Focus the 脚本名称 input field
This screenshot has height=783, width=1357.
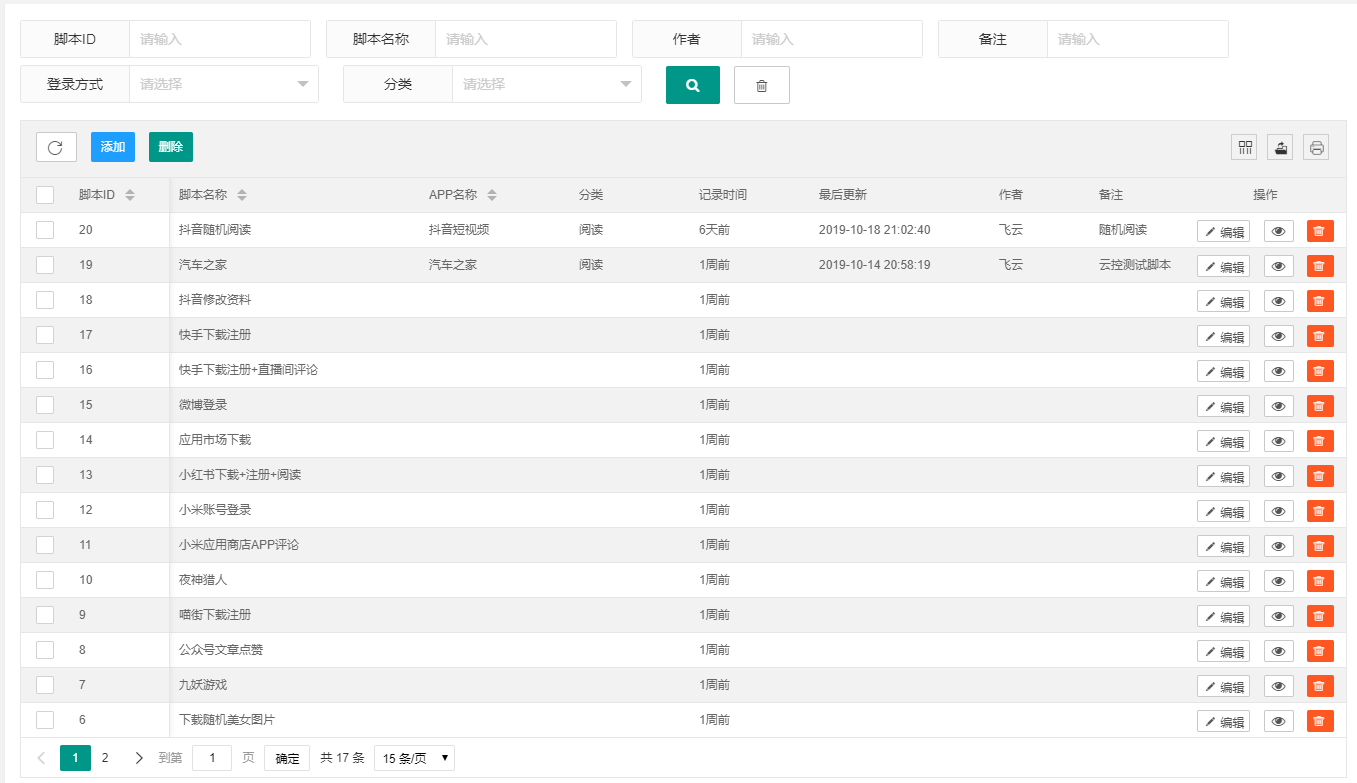526,39
